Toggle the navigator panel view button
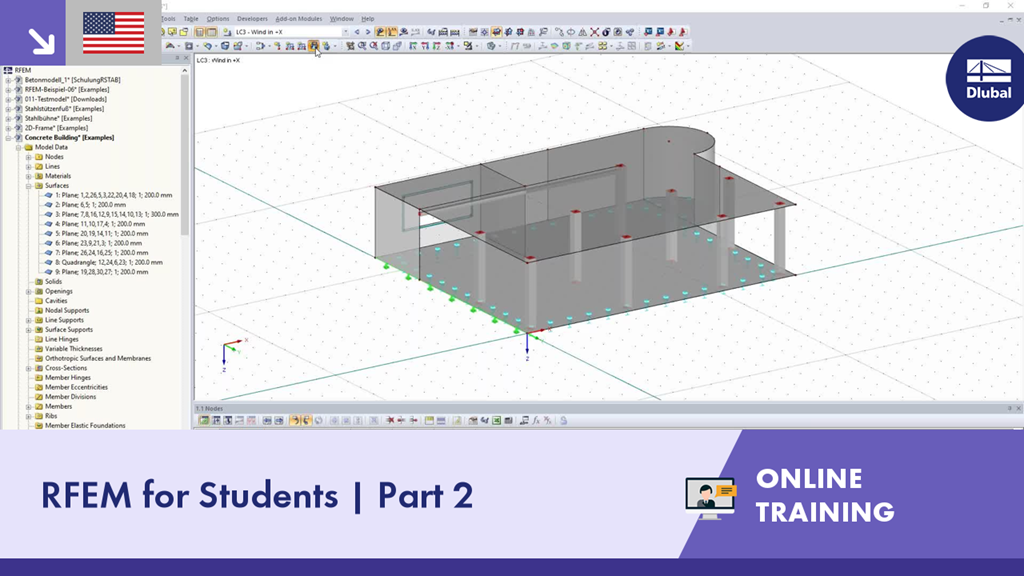 click(x=199, y=32)
